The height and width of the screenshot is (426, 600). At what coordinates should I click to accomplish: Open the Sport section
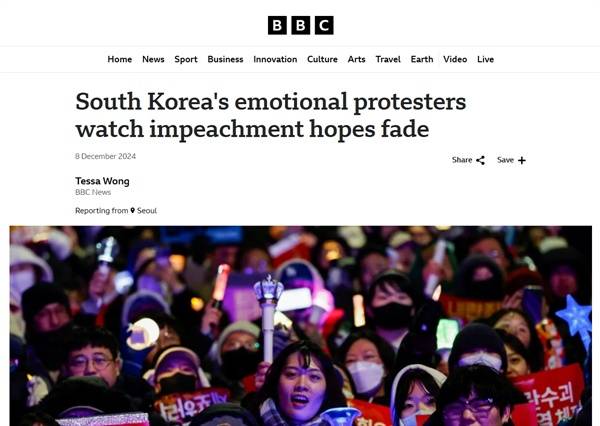(186, 59)
